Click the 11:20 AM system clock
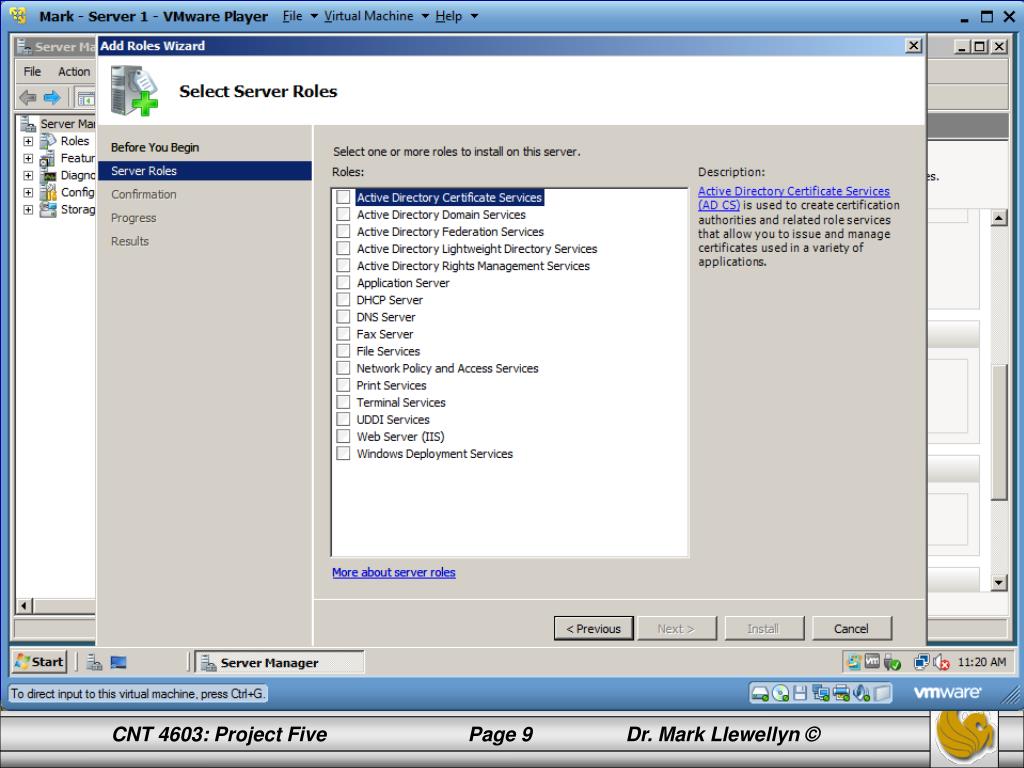The height and width of the screenshot is (768, 1024). coord(982,662)
